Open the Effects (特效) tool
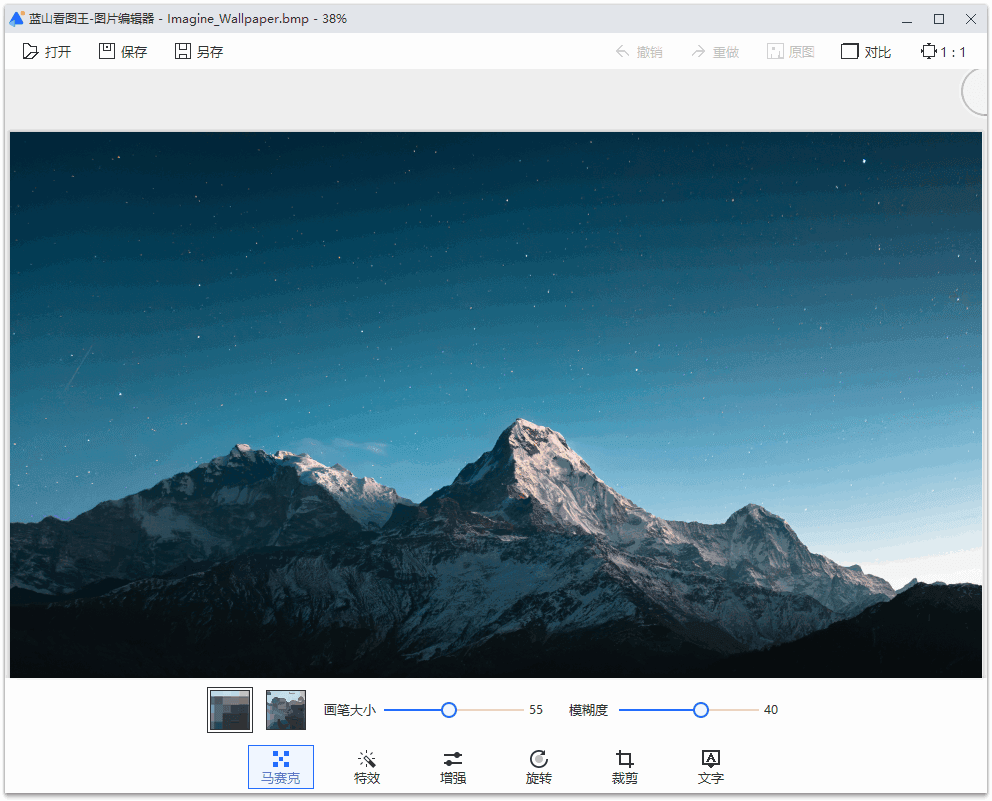 (367, 767)
